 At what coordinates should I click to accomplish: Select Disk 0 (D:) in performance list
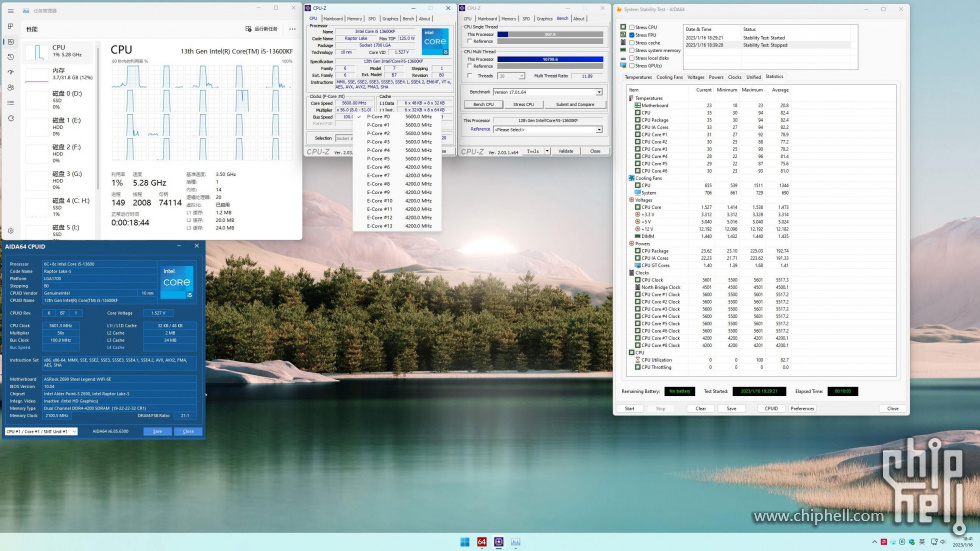59,100
